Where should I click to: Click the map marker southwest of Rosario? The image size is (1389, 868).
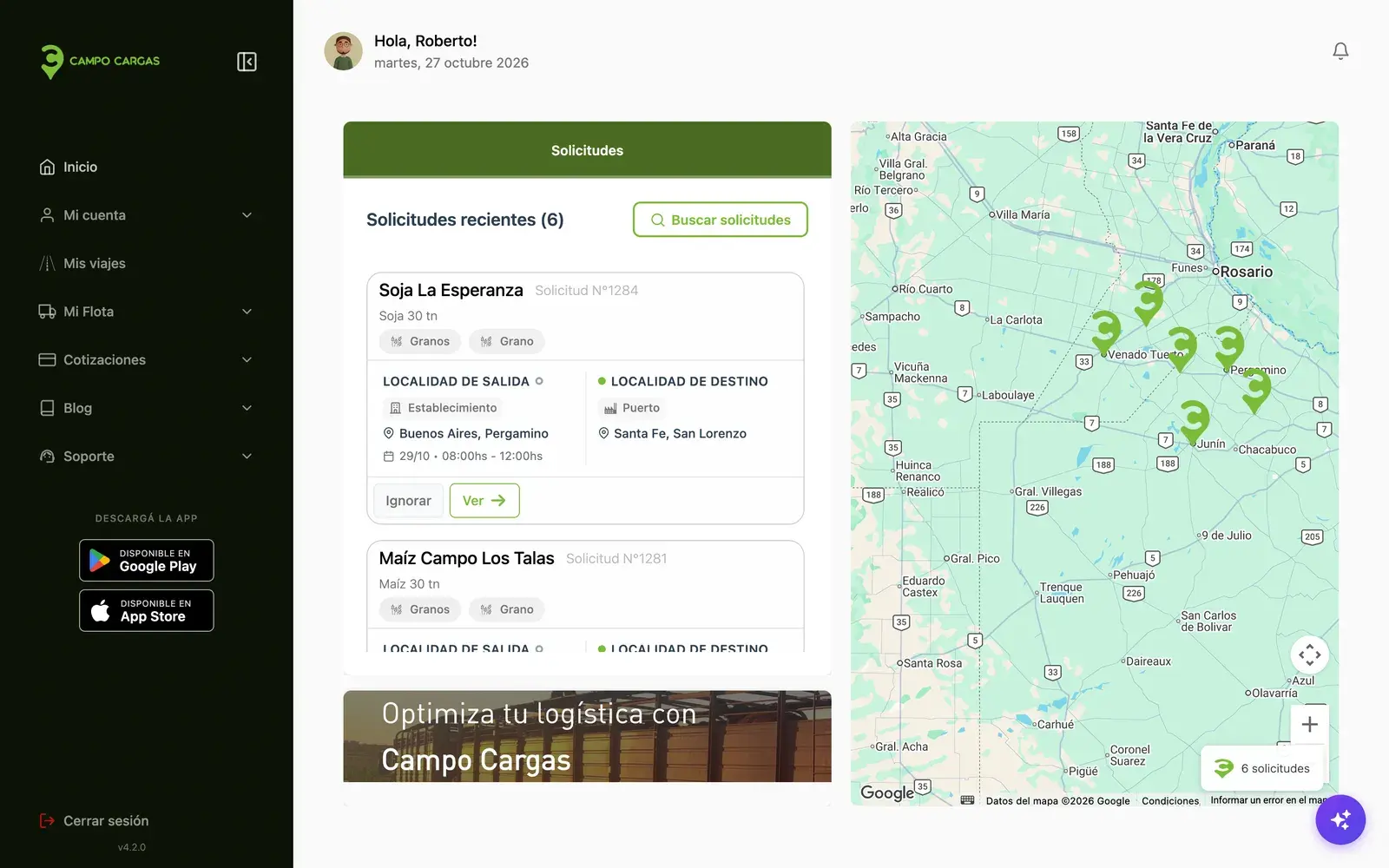(1148, 302)
